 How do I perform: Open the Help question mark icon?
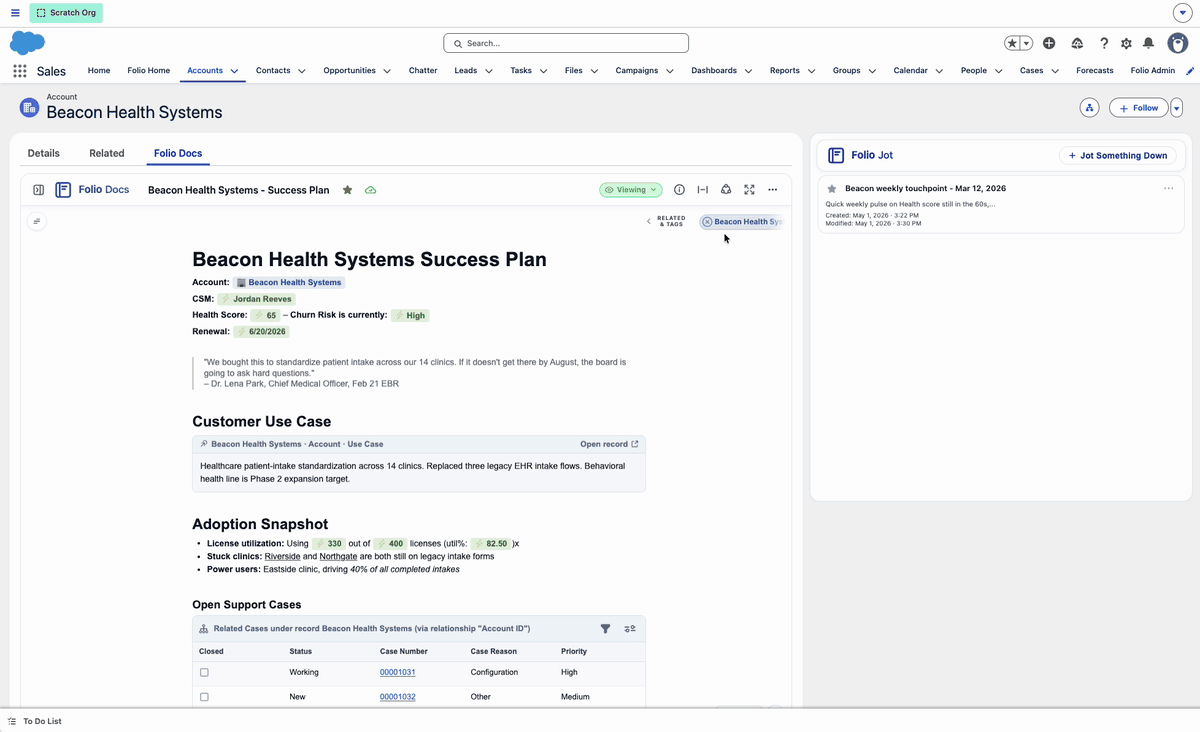pyautogui.click(x=1104, y=43)
